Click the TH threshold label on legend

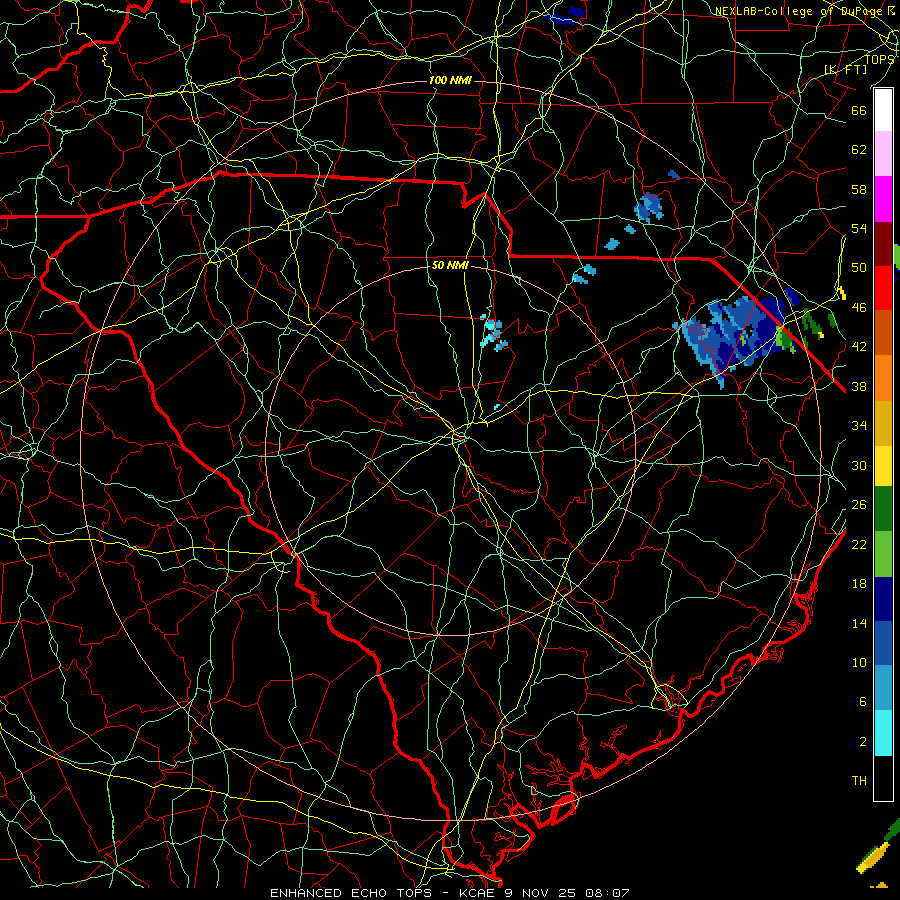(859, 781)
